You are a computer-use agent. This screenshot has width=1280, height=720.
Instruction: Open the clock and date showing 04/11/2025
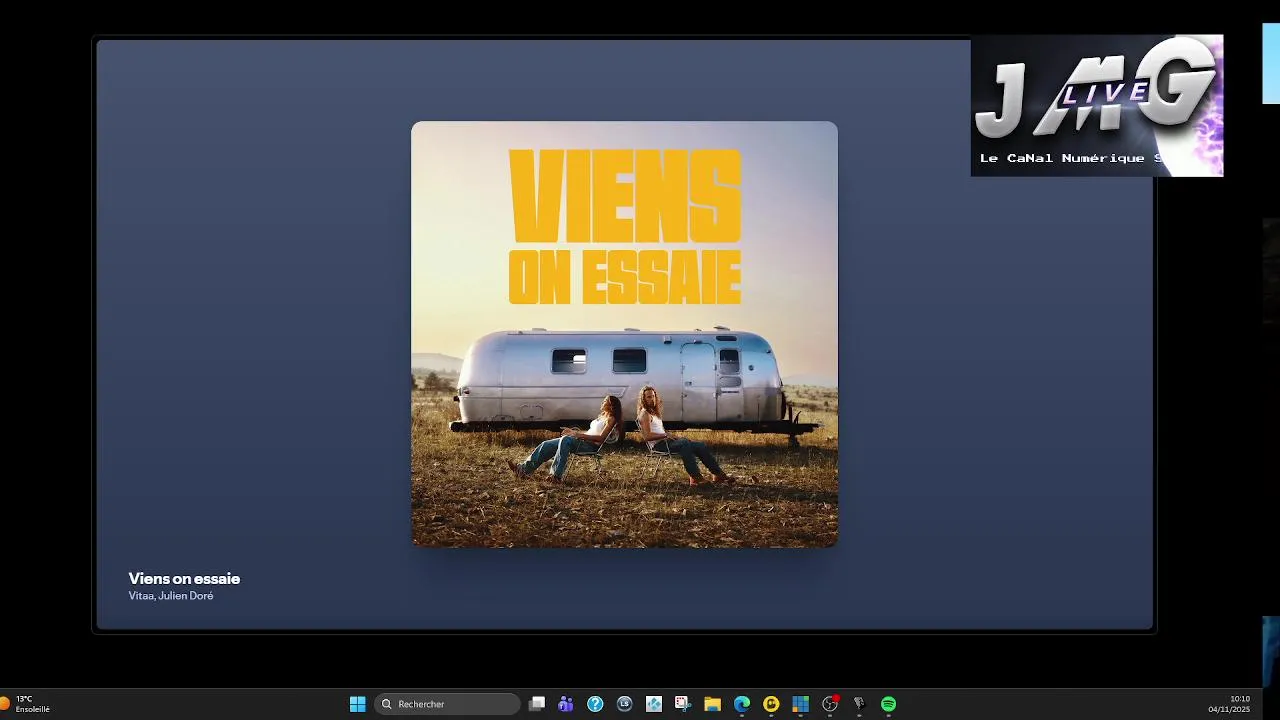(x=1229, y=704)
